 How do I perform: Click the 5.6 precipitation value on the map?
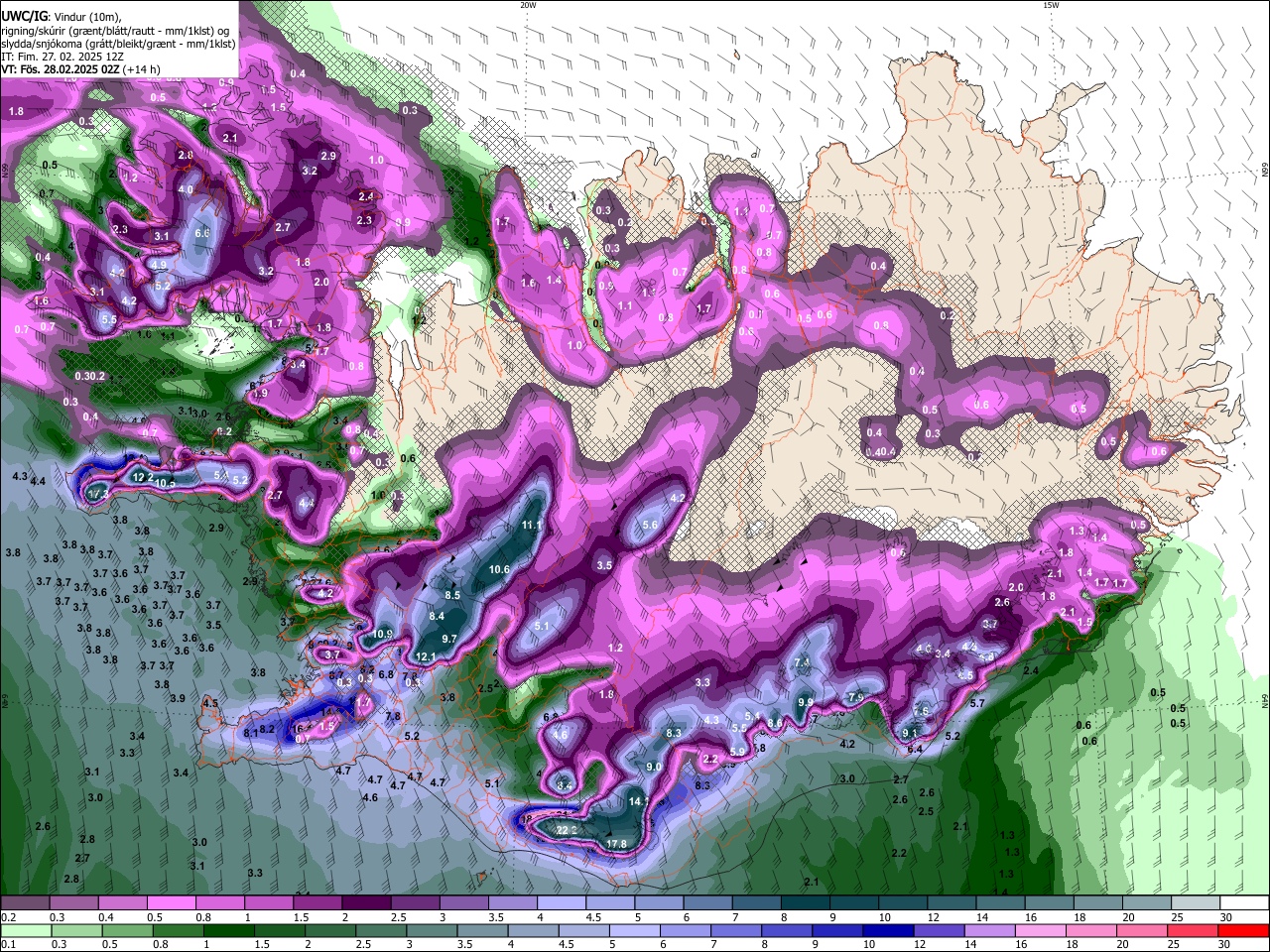(651, 526)
